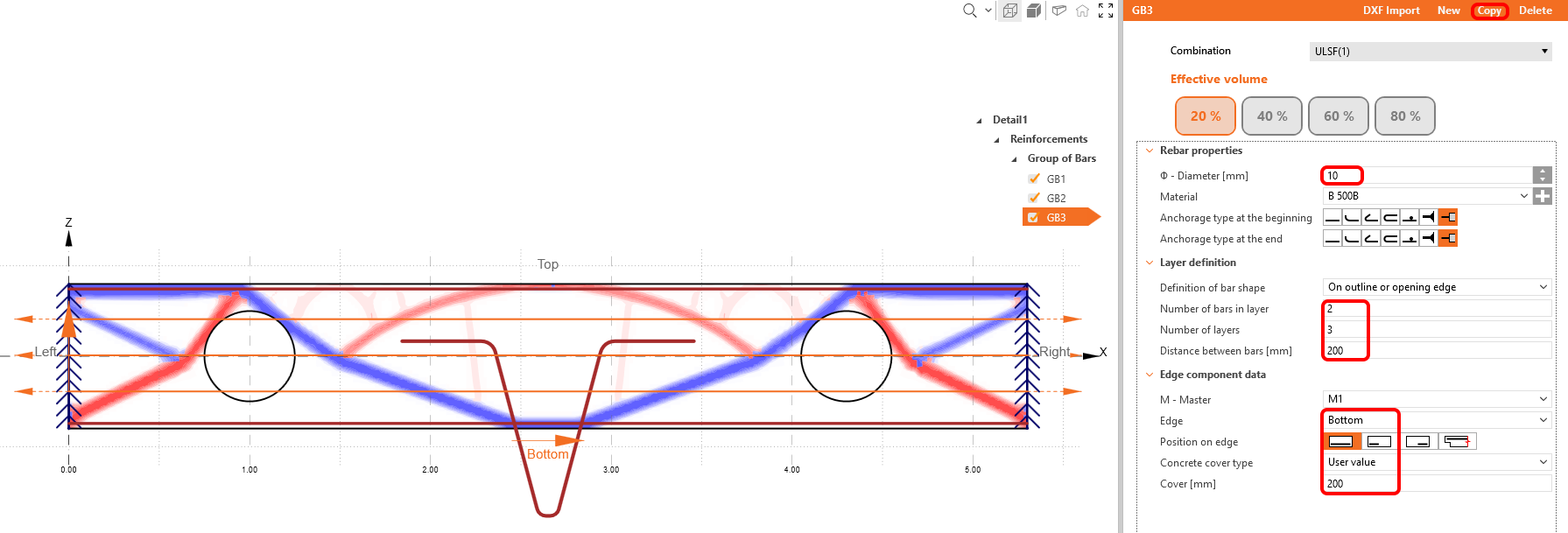Click the Number of bars in layer field
Image resolution: width=1568 pixels, height=533 pixels.
(x=1438, y=308)
